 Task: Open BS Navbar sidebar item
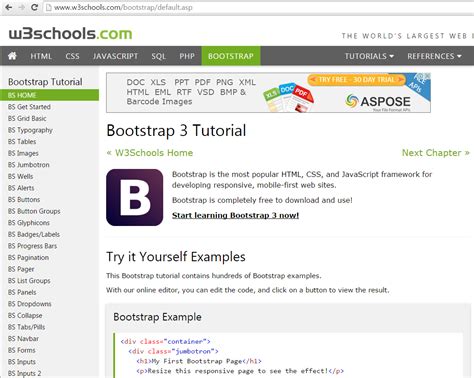pyautogui.click(x=23, y=339)
